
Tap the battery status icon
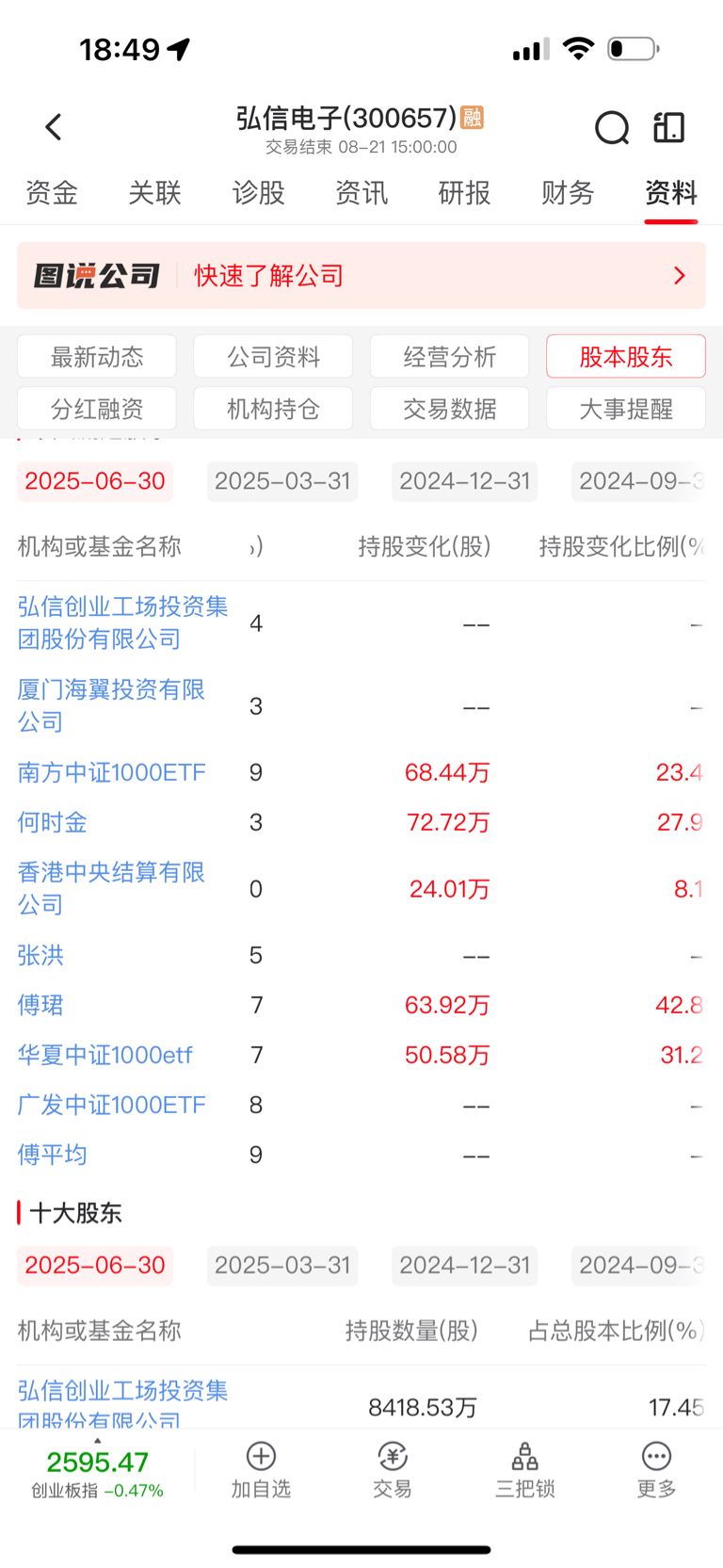633,48
